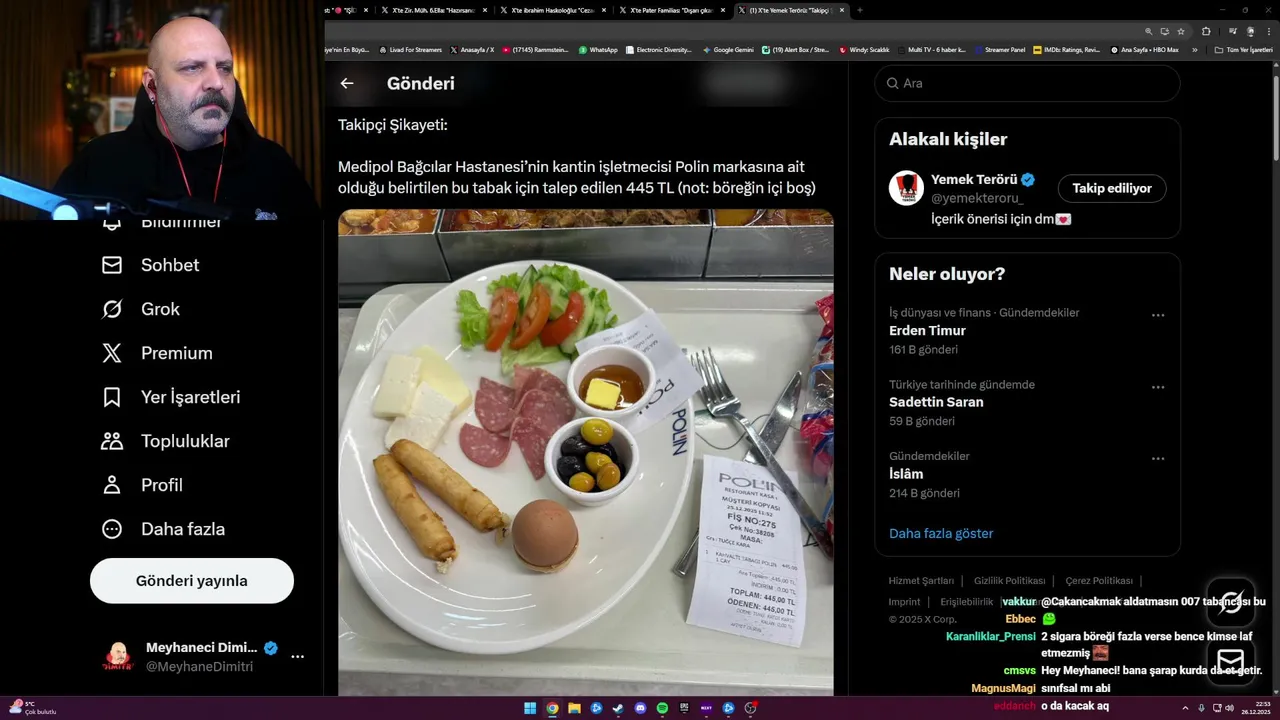1280x720 pixels.
Task: Open Epic Games Launcher from taskbar
Action: click(684, 708)
